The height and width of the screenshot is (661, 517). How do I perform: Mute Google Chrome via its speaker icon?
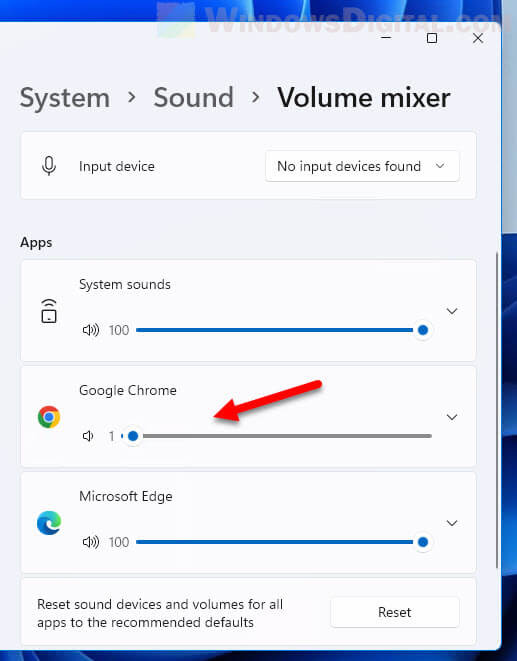point(88,436)
